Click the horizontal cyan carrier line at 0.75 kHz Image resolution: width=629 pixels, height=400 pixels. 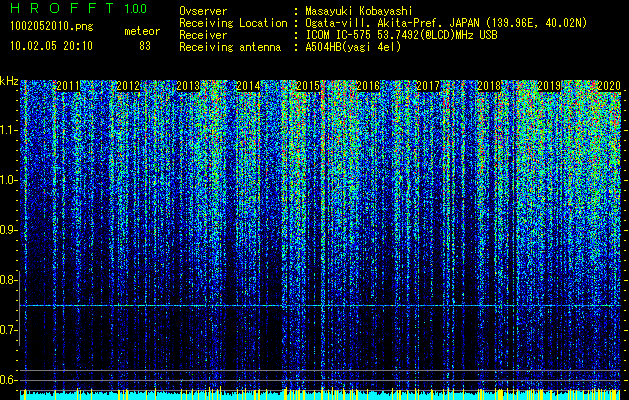click(321, 306)
